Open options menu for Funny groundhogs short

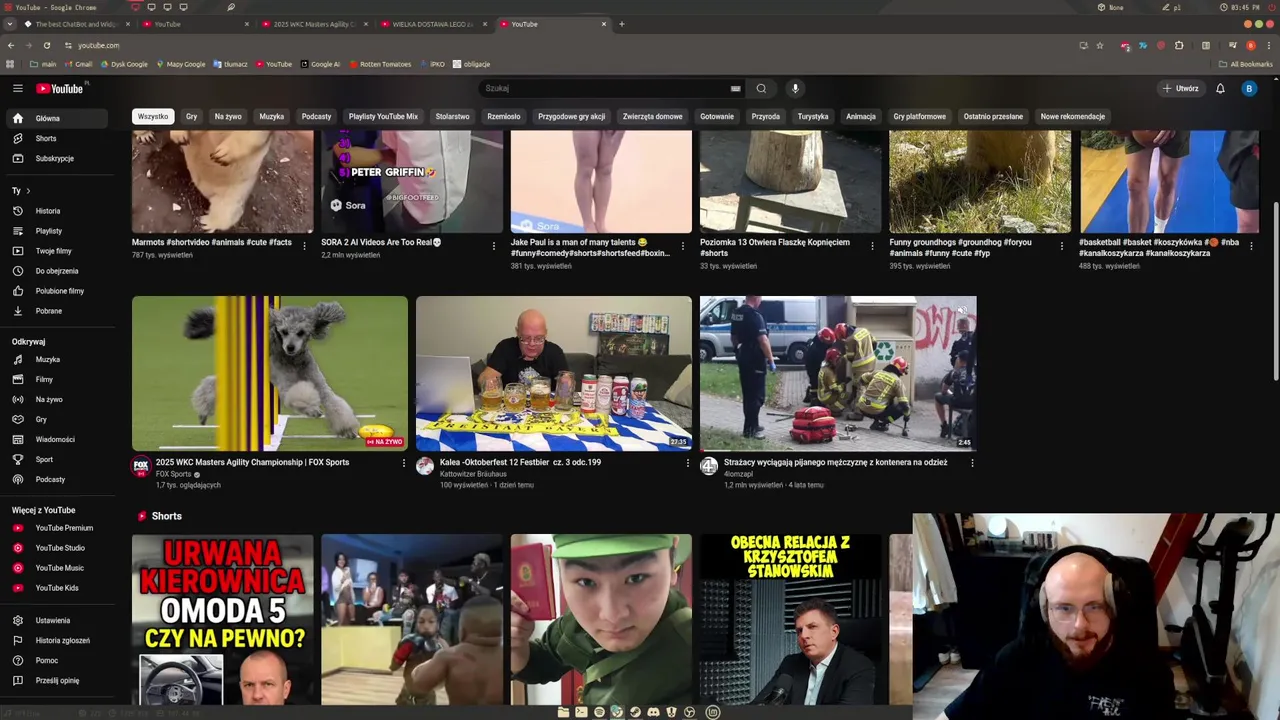pos(1062,246)
